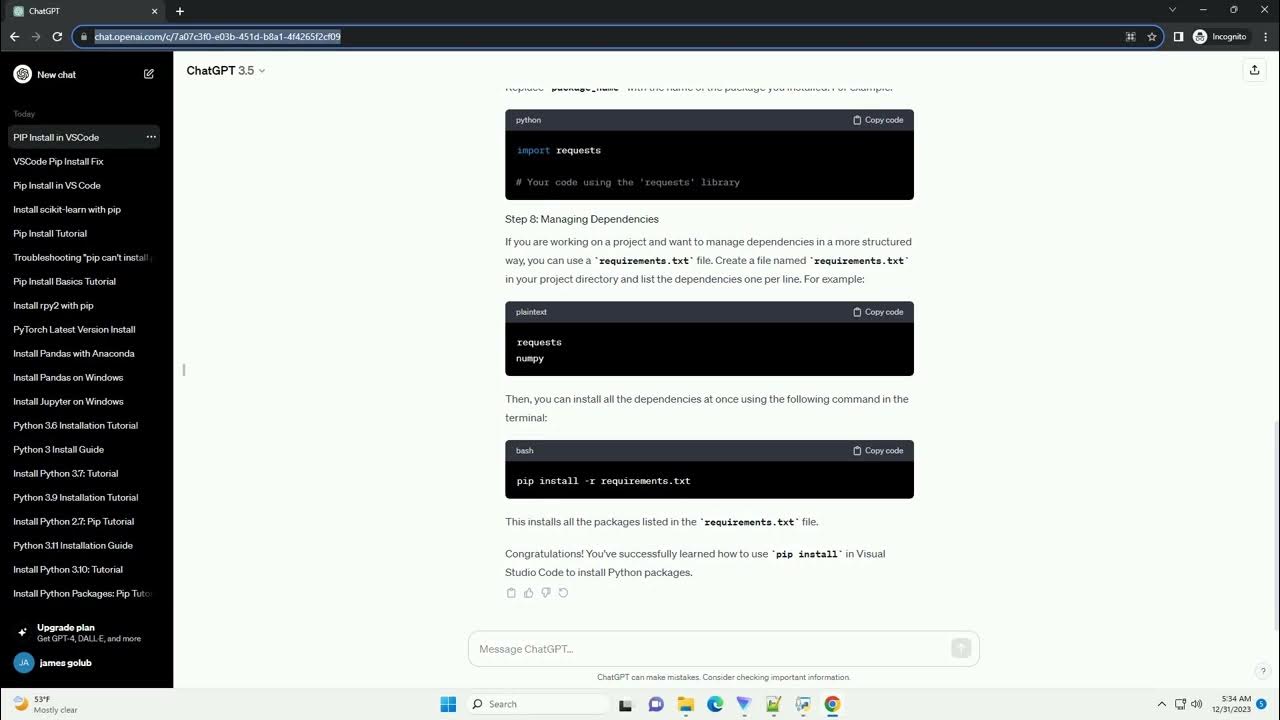Click the install app icon in address bar
Screen dimensions: 1280x720
[x=1130, y=37]
